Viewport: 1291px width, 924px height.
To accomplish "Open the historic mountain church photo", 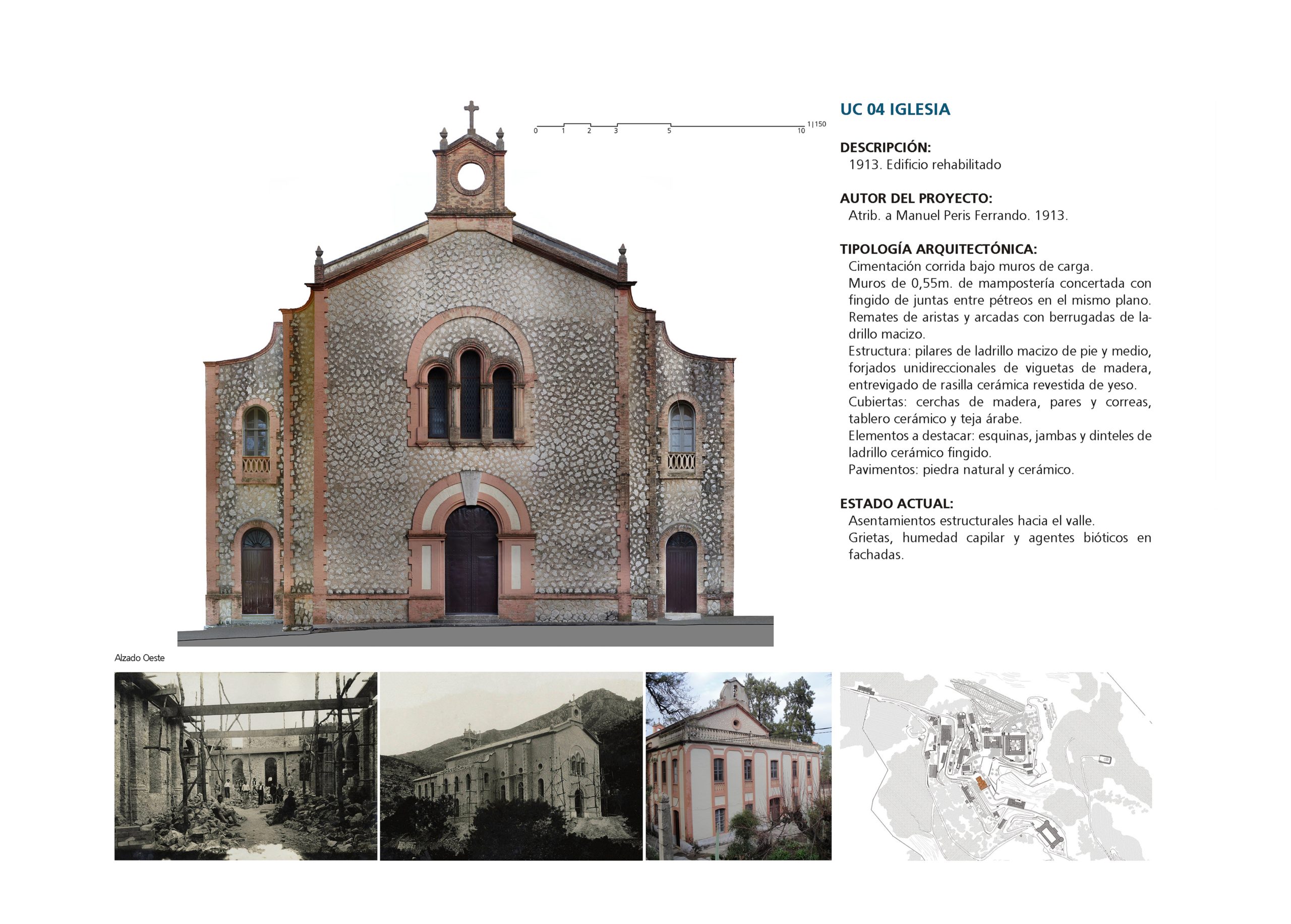I will (x=510, y=766).
